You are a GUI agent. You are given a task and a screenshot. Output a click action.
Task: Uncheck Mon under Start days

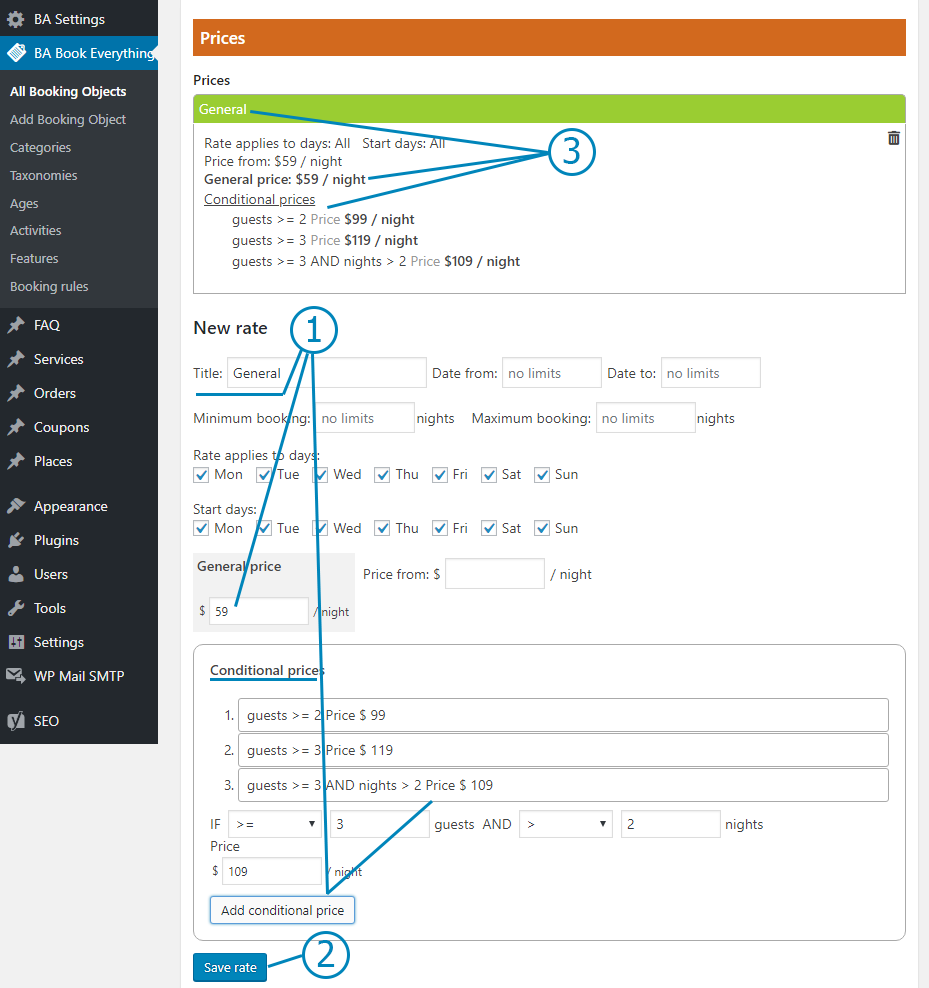click(x=201, y=529)
